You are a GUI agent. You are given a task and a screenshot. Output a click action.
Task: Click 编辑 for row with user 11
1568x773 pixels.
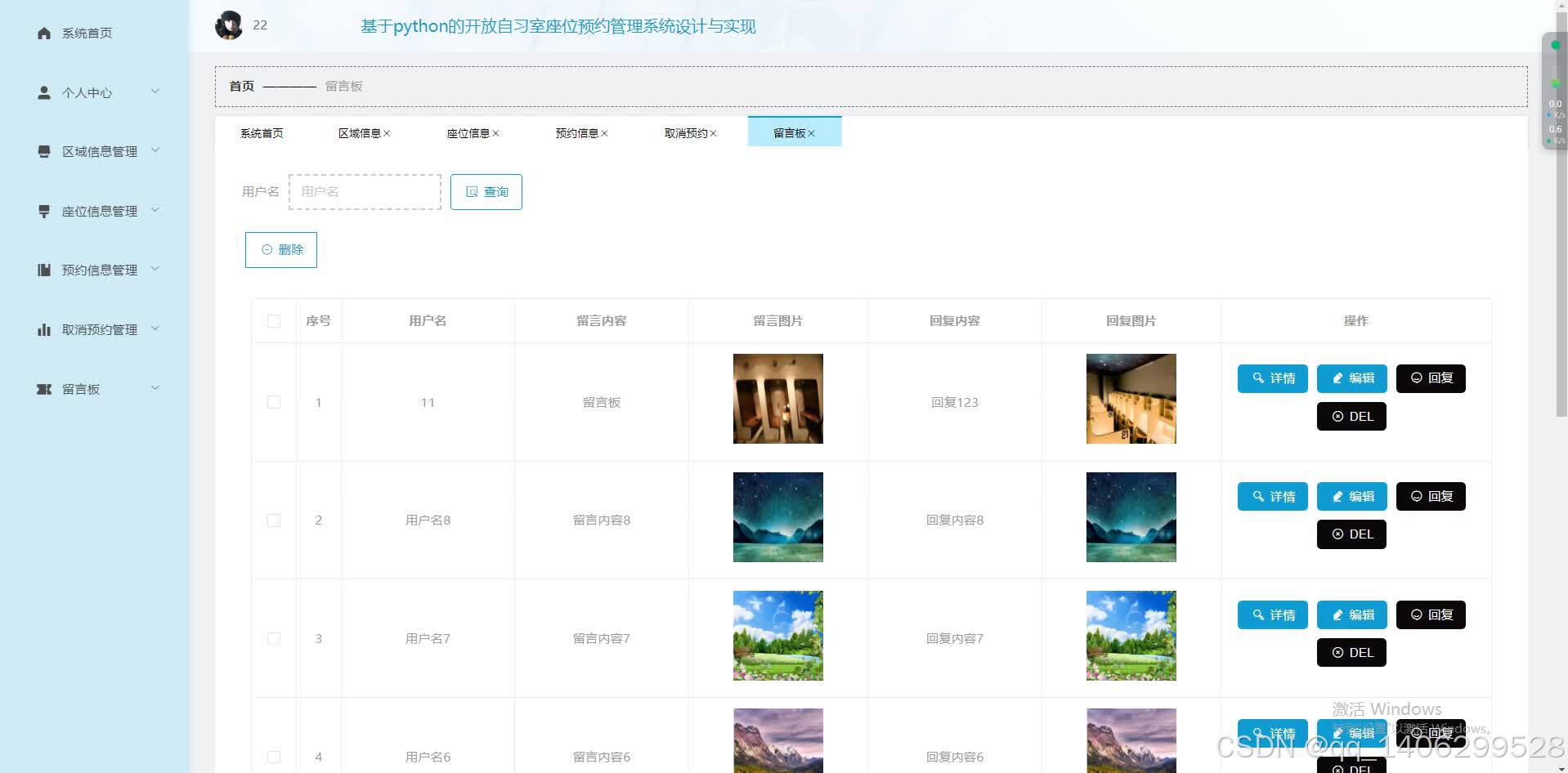[x=1352, y=378]
